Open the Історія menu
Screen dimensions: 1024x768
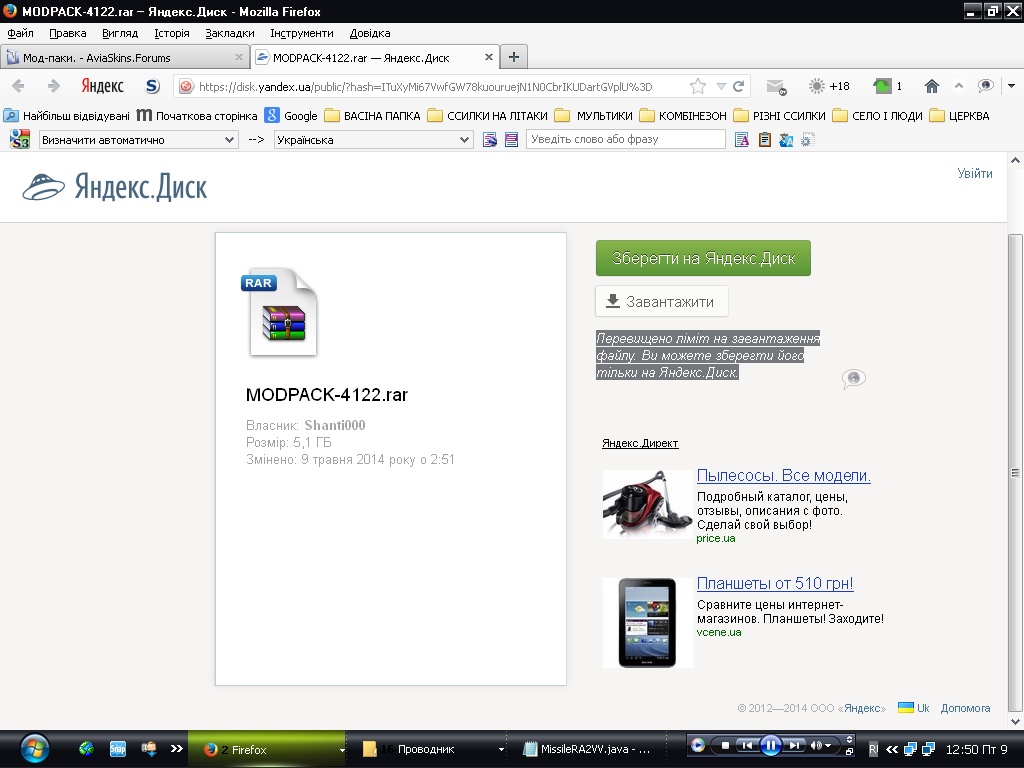[x=172, y=33]
